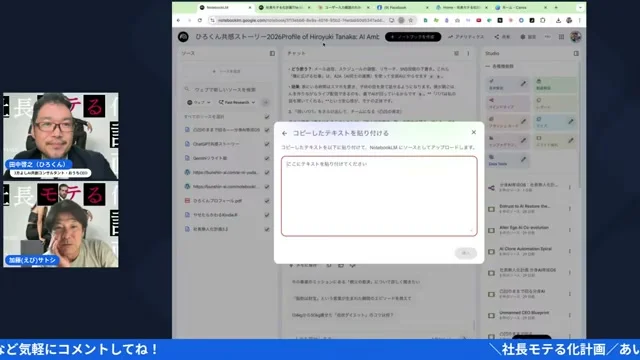
Task: Toggle checkbox for bunshin-ai.com/notebookl... URL source
Action: (x=267, y=187)
